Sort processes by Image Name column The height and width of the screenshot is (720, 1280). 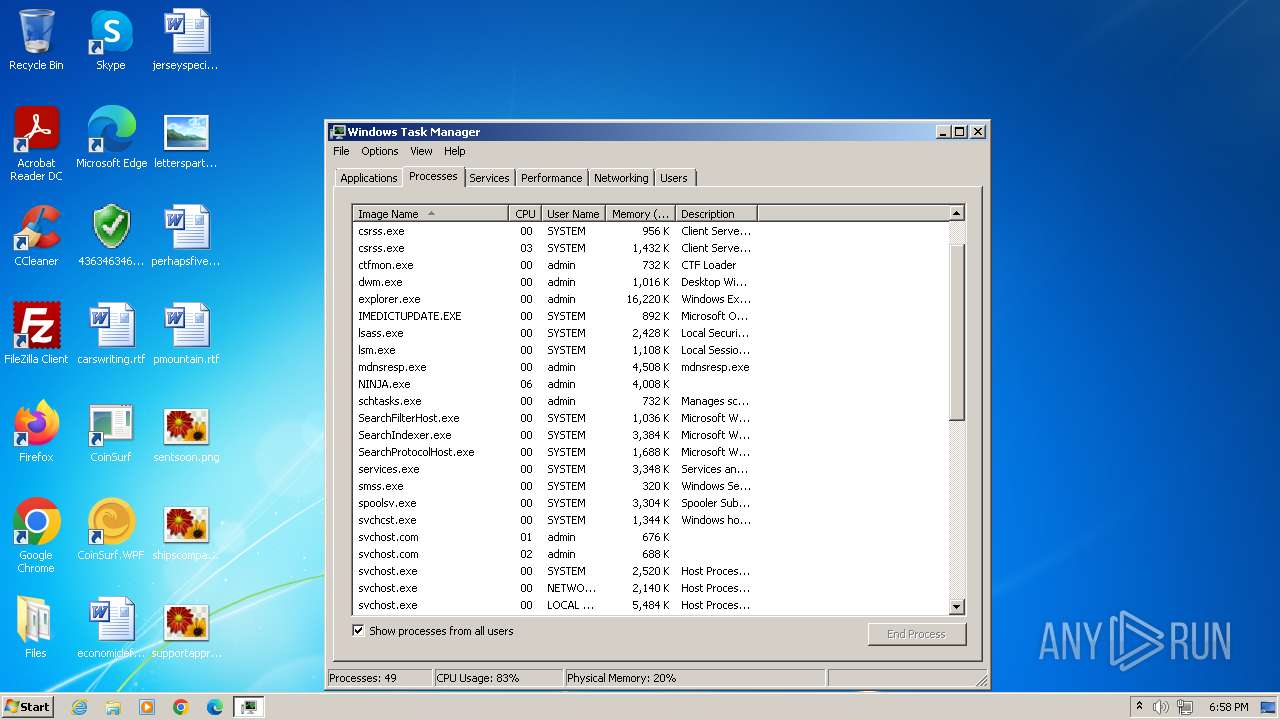coord(430,213)
